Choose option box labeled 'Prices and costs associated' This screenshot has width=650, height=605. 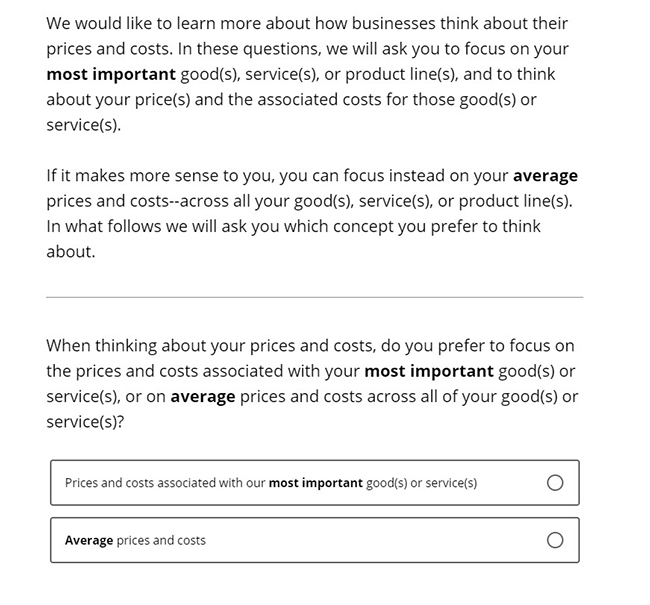[x=315, y=482]
